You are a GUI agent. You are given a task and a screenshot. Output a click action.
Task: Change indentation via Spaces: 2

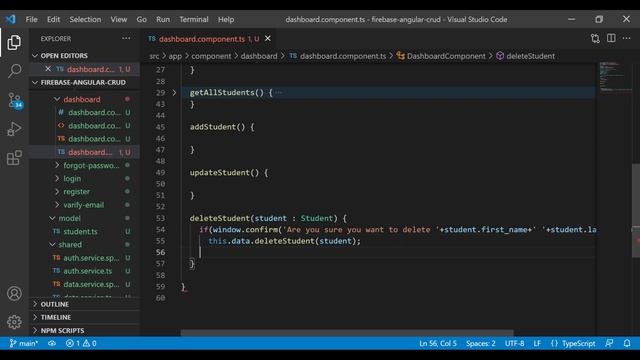point(480,343)
